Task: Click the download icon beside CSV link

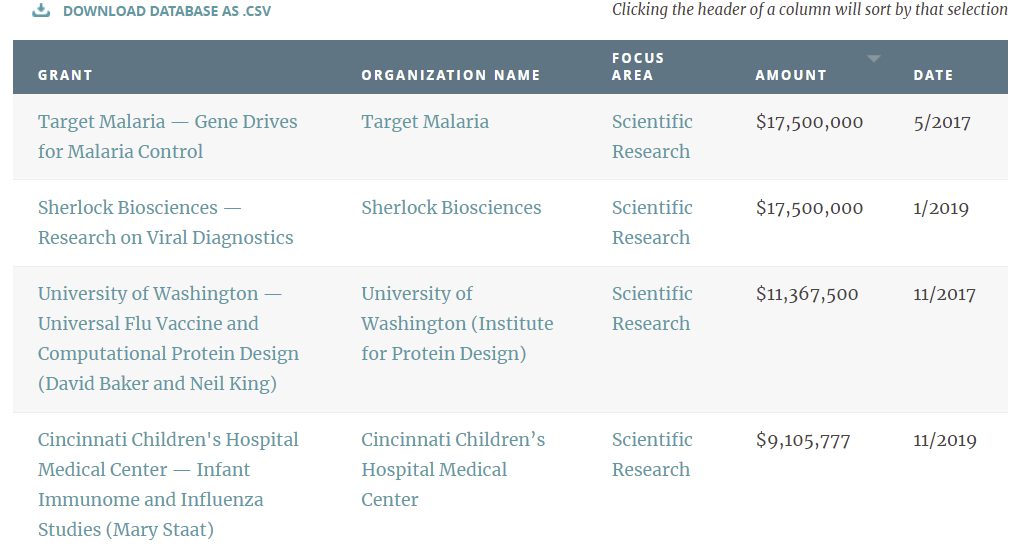Action: (x=41, y=11)
